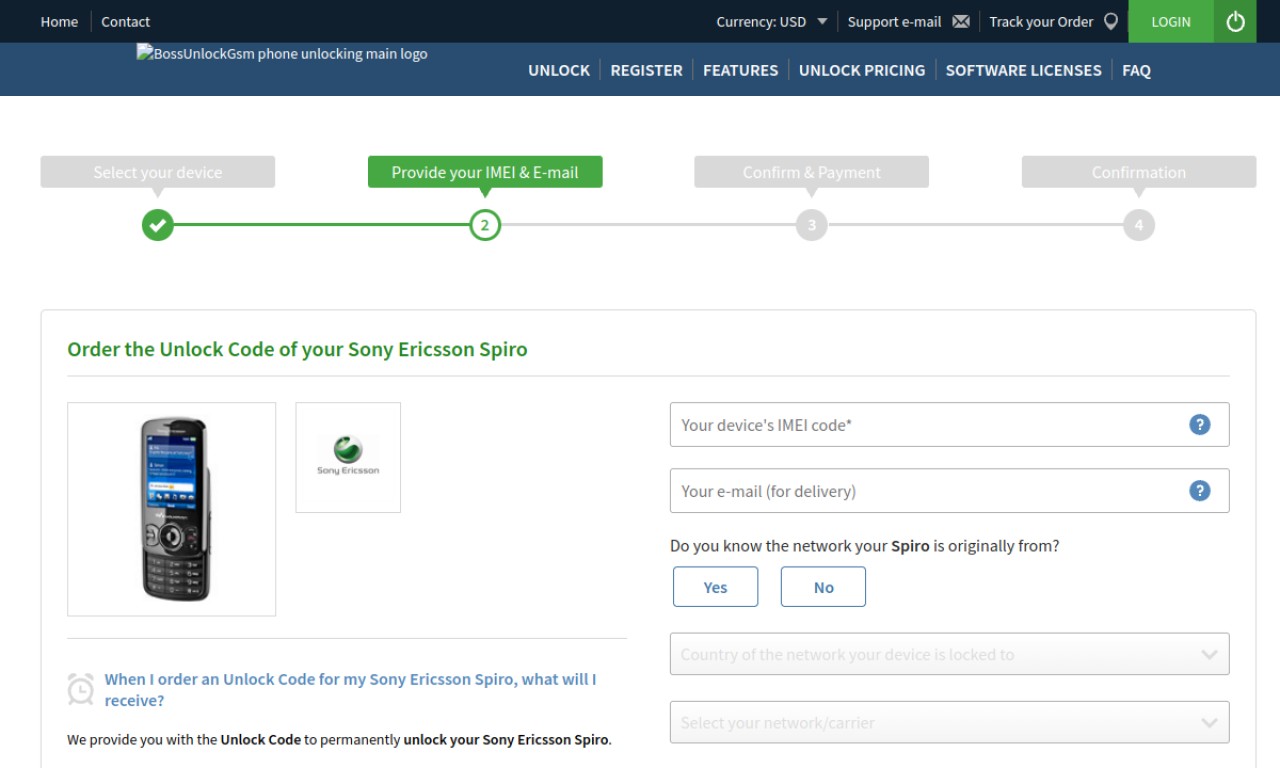Expand the Select your network/carrier dropdown

(x=949, y=722)
